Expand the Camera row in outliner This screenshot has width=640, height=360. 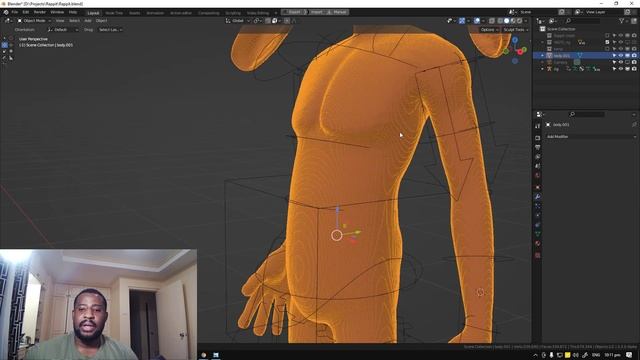(x=542, y=62)
